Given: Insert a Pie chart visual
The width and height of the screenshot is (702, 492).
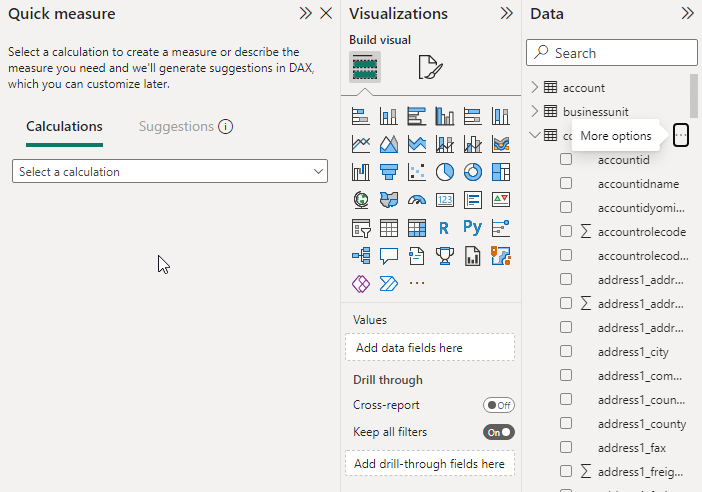Looking at the screenshot, I should 445,172.
